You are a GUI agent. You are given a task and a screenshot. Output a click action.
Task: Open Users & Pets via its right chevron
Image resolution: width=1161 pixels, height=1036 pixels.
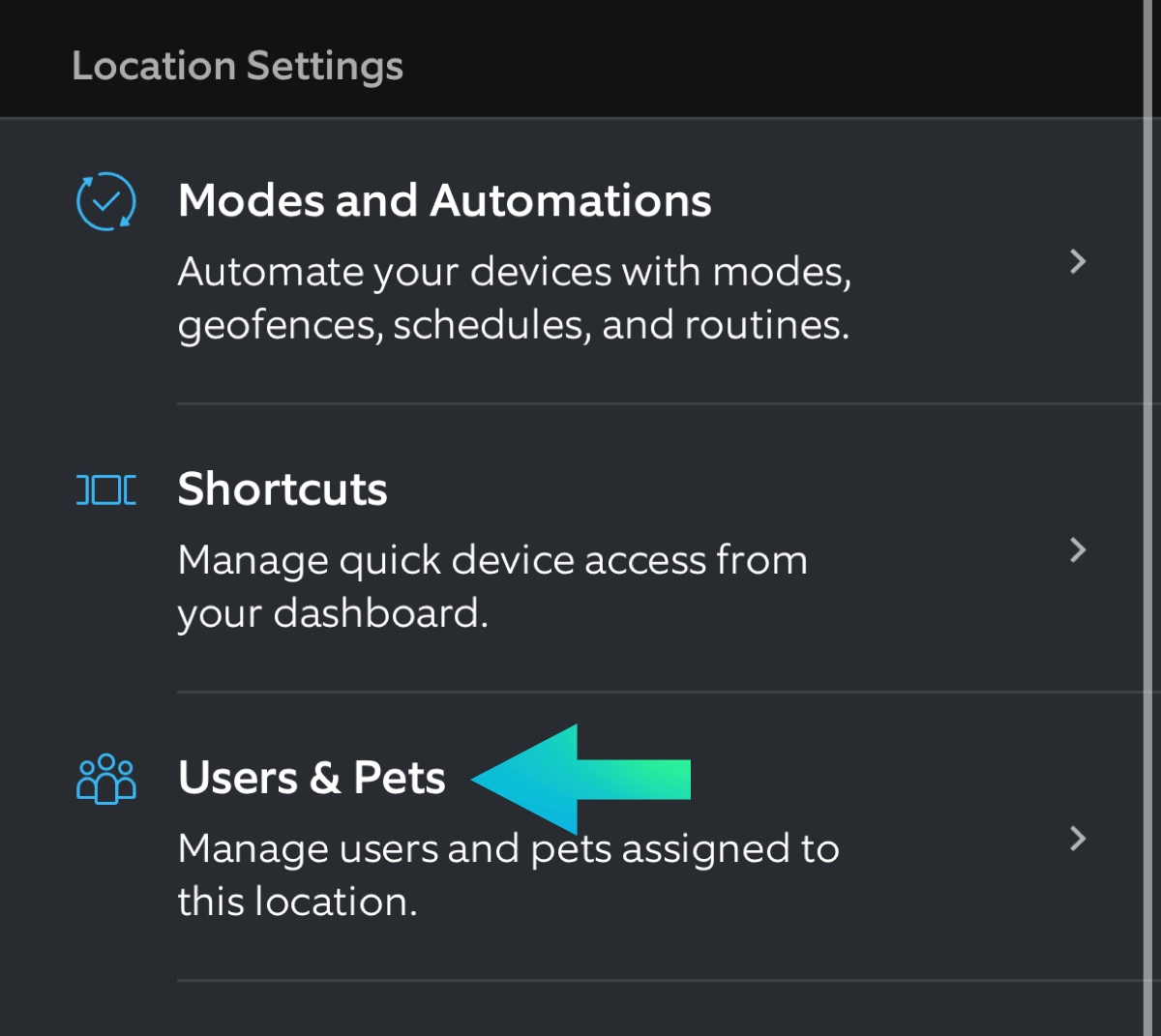tap(1078, 838)
